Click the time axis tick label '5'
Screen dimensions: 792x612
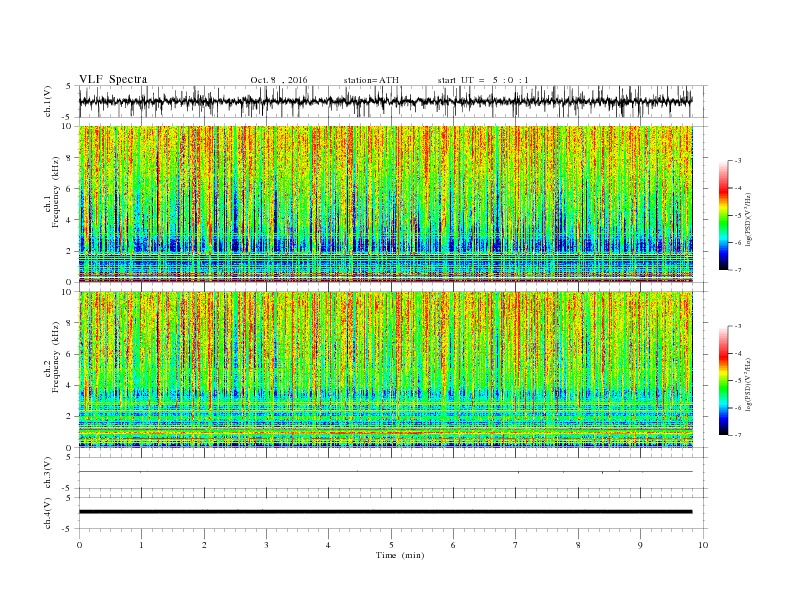click(391, 545)
